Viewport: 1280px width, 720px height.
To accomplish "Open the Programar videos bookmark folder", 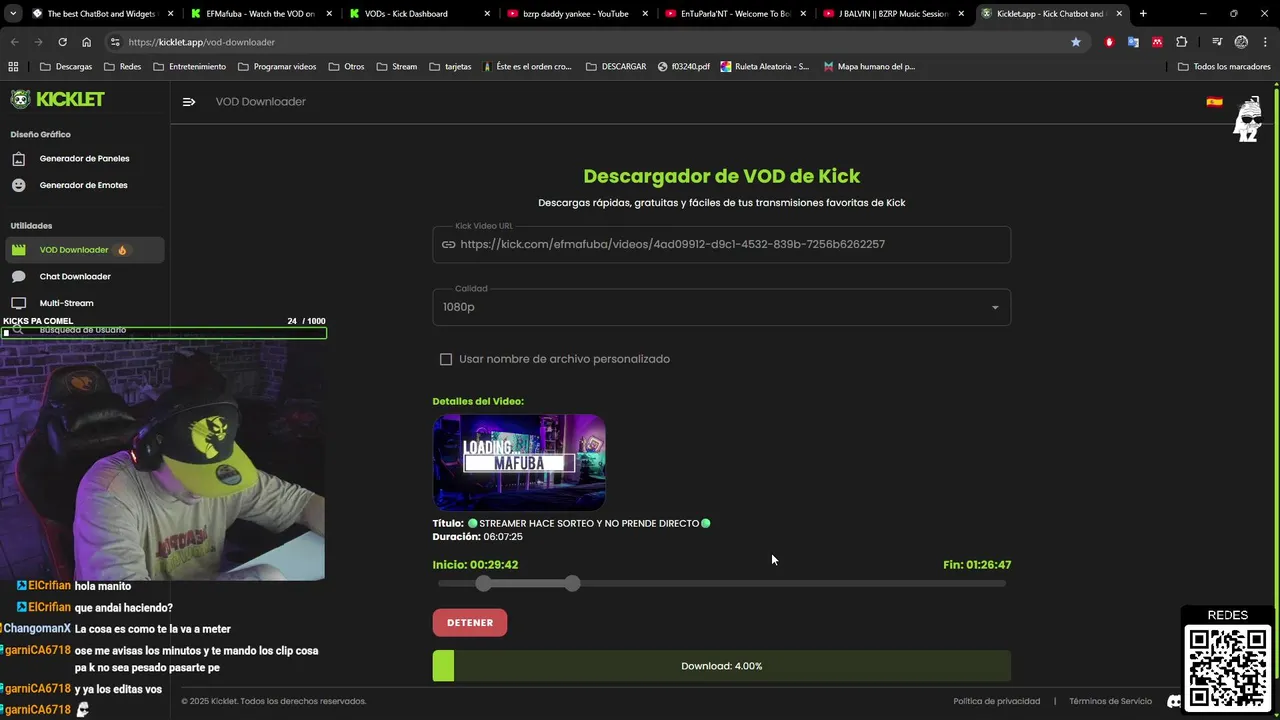I will click(277, 67).
